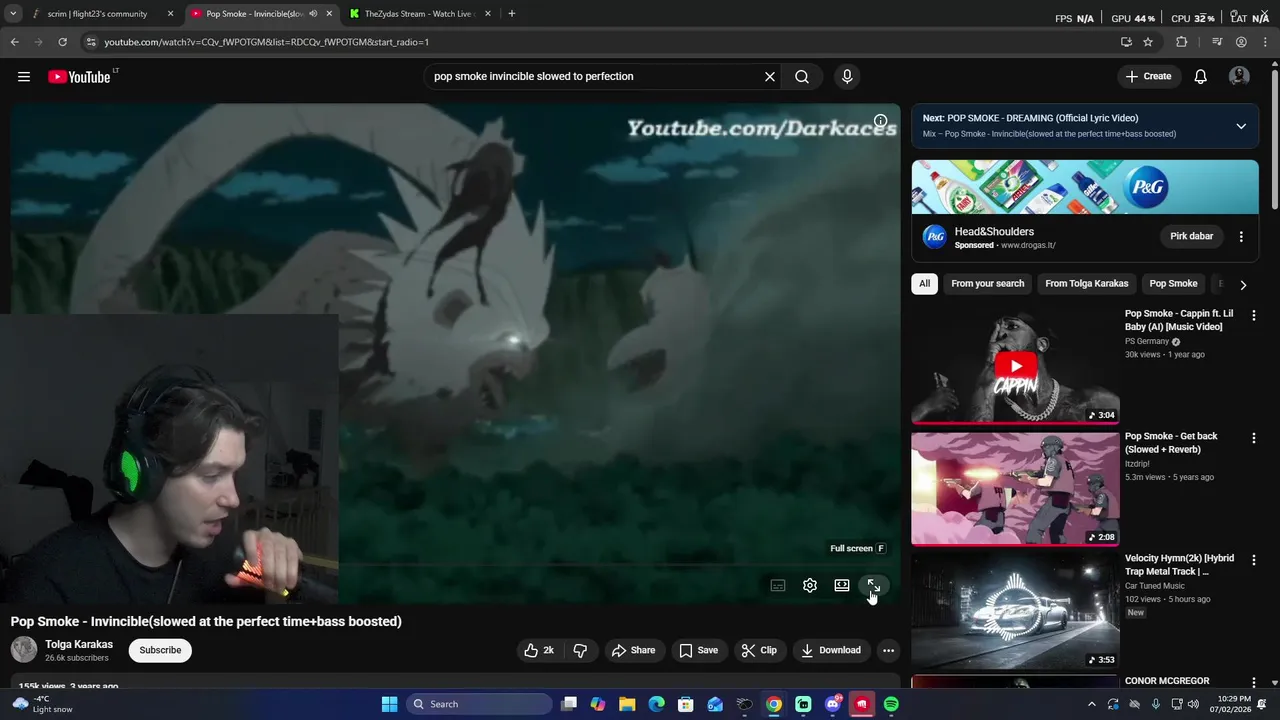
Task: Expand the Next mix playlist panel
Action: pos(1241,126)
